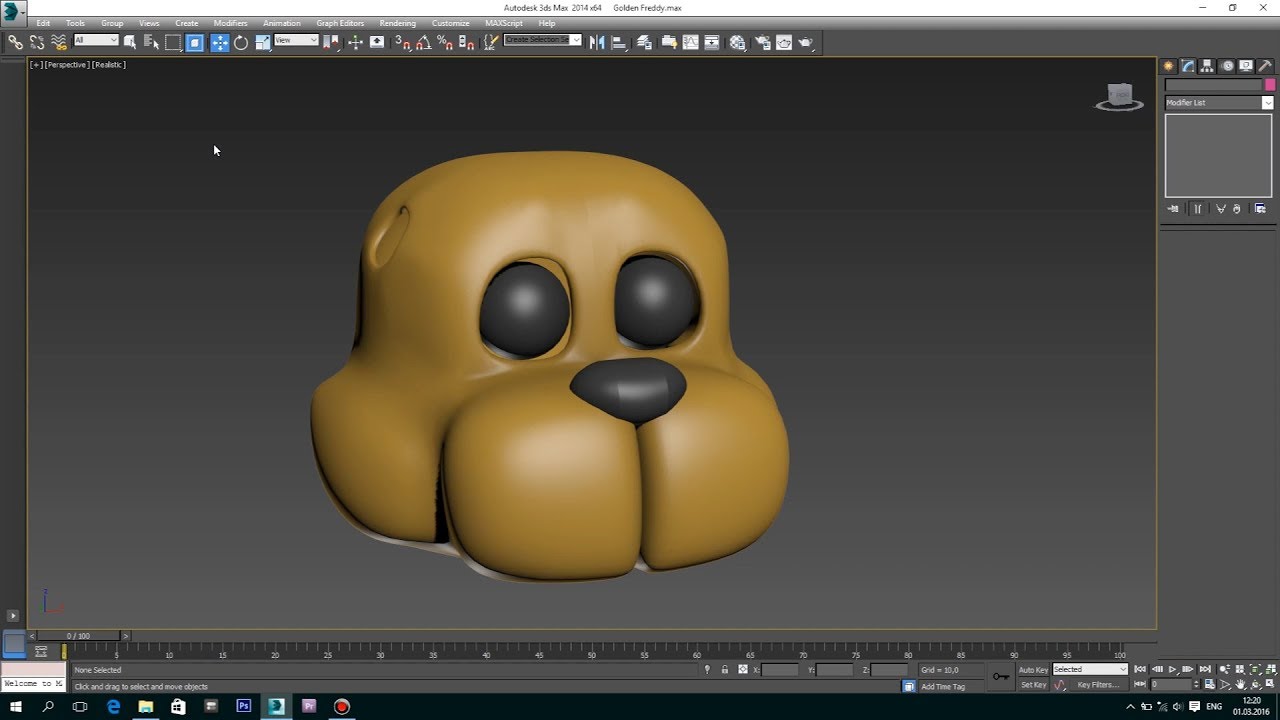Click the large Set Keys key icon

tap(1001, 677)
